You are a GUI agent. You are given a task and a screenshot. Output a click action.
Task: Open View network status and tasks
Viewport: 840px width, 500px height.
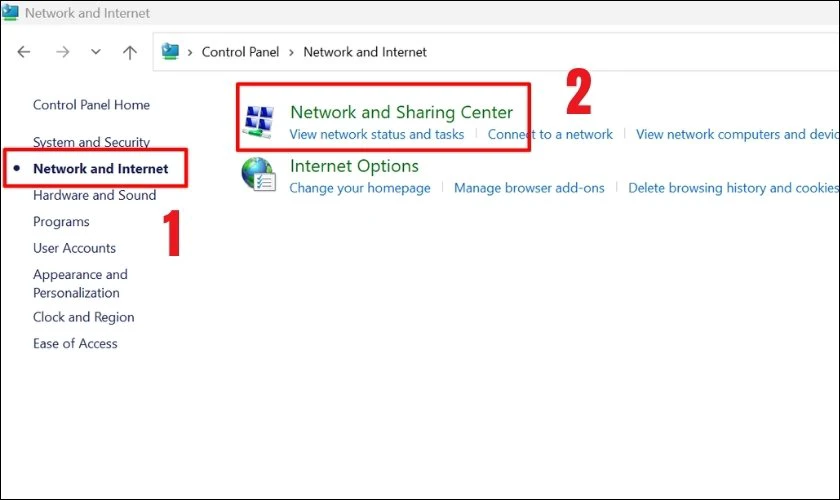(377, 135)
